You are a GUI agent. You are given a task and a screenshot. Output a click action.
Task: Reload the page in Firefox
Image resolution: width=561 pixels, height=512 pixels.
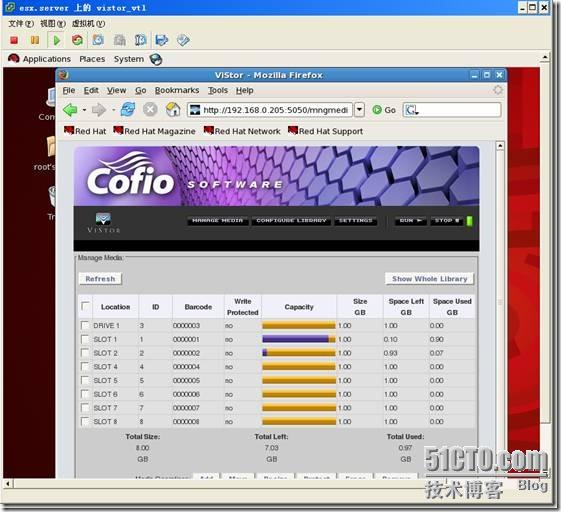[x=128, y=109]
